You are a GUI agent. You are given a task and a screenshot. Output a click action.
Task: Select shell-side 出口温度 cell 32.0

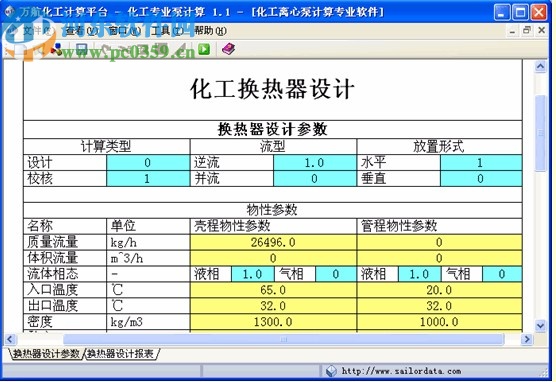coord(273,306)
